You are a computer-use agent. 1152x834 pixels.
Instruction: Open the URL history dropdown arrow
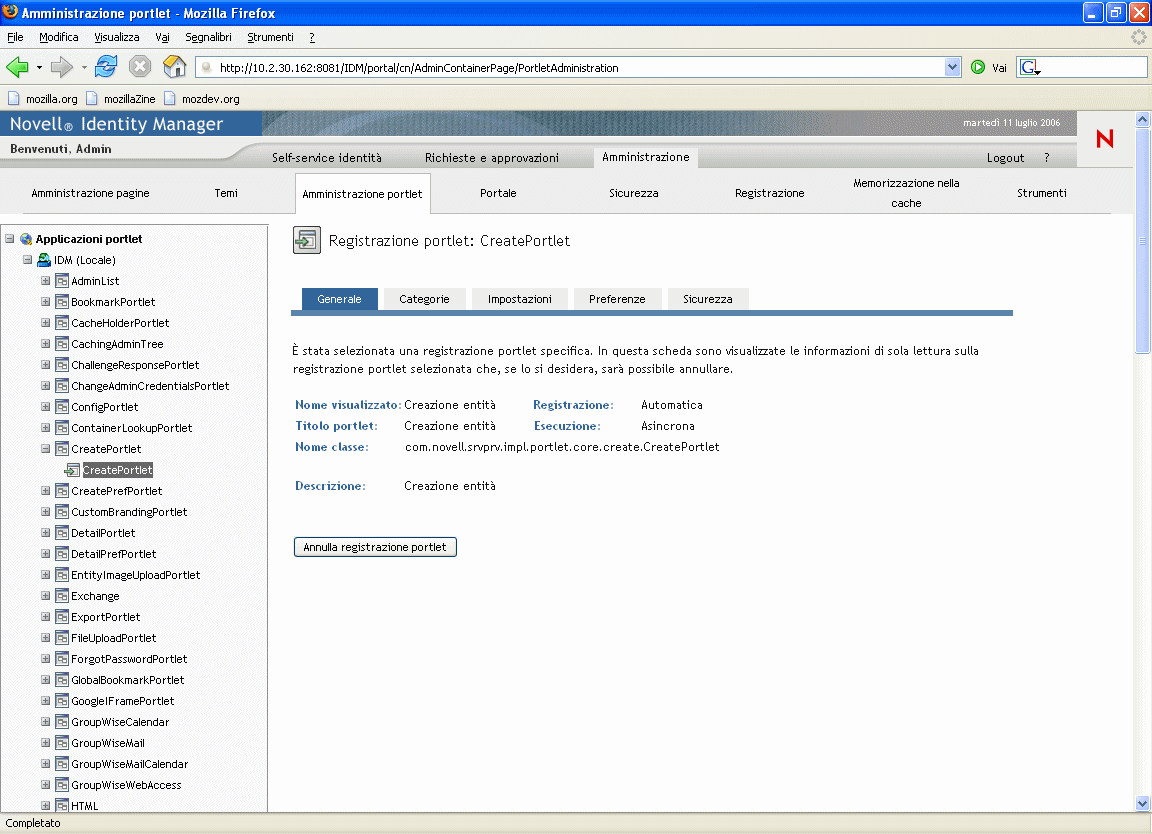pyautogui.click(x=952, y=68)
